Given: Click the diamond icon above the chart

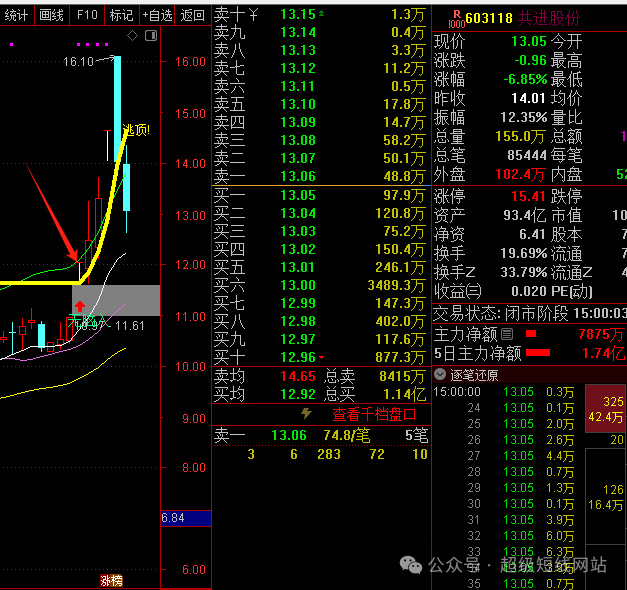Looking at the screenshot, I should pos(132,36).
